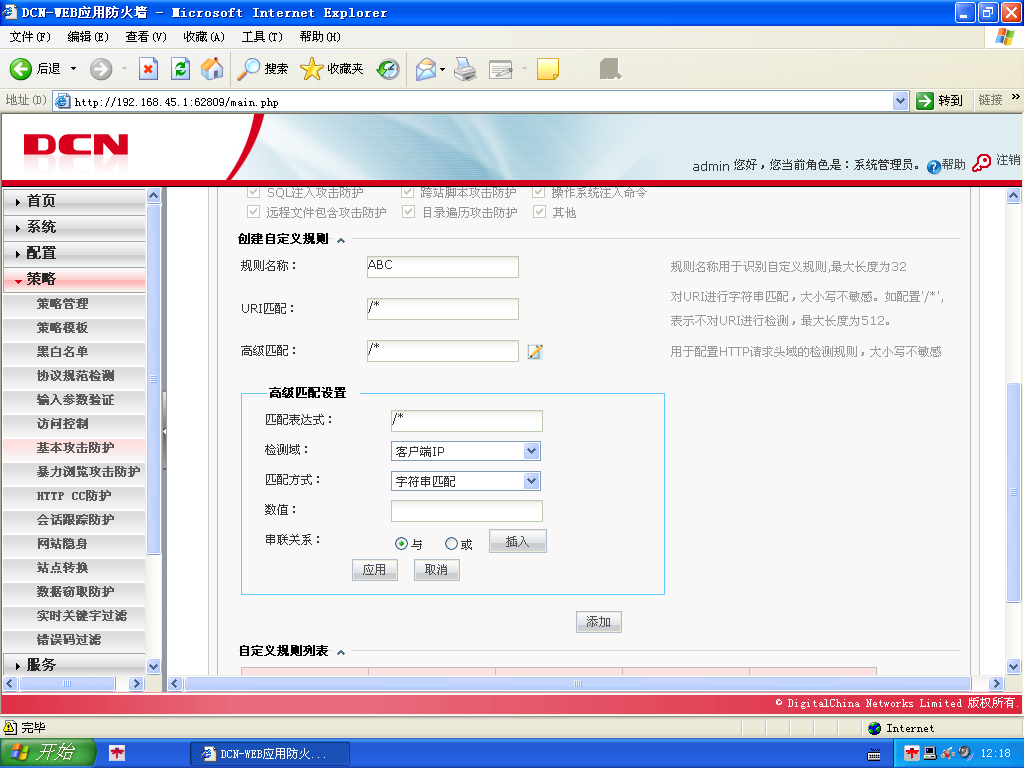The image size is (1024, 768).
Task: Click the quick launch red icon in taskbar
Action: 116,753
